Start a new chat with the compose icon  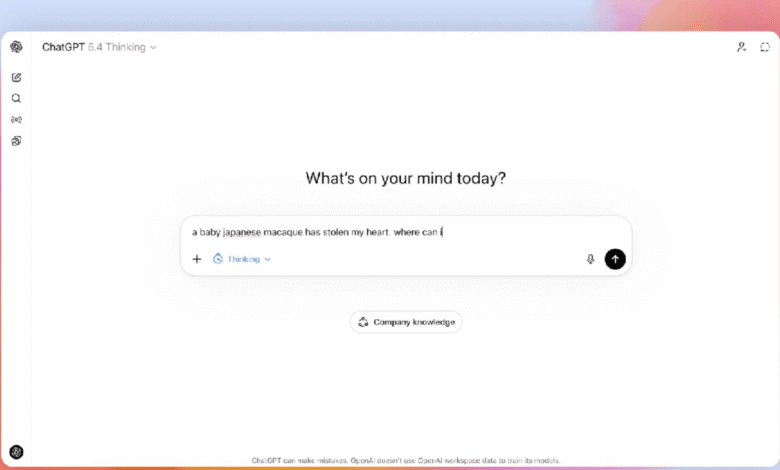click(16, 77)
